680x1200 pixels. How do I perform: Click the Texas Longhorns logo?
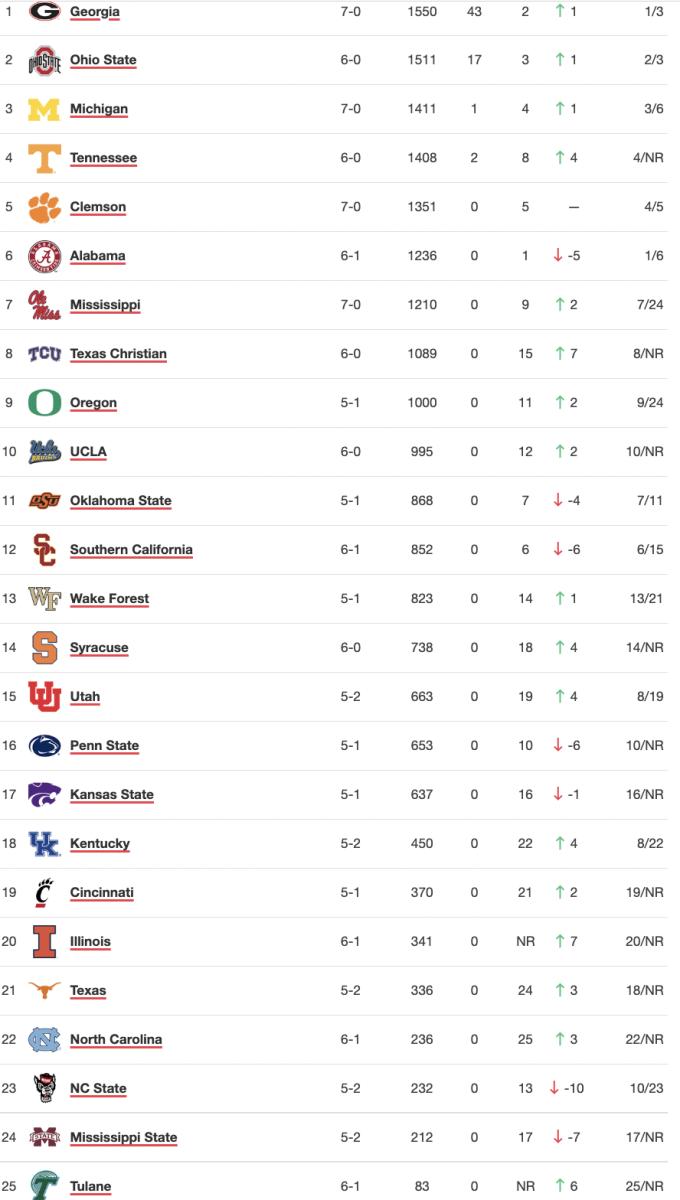coord(44,991)
